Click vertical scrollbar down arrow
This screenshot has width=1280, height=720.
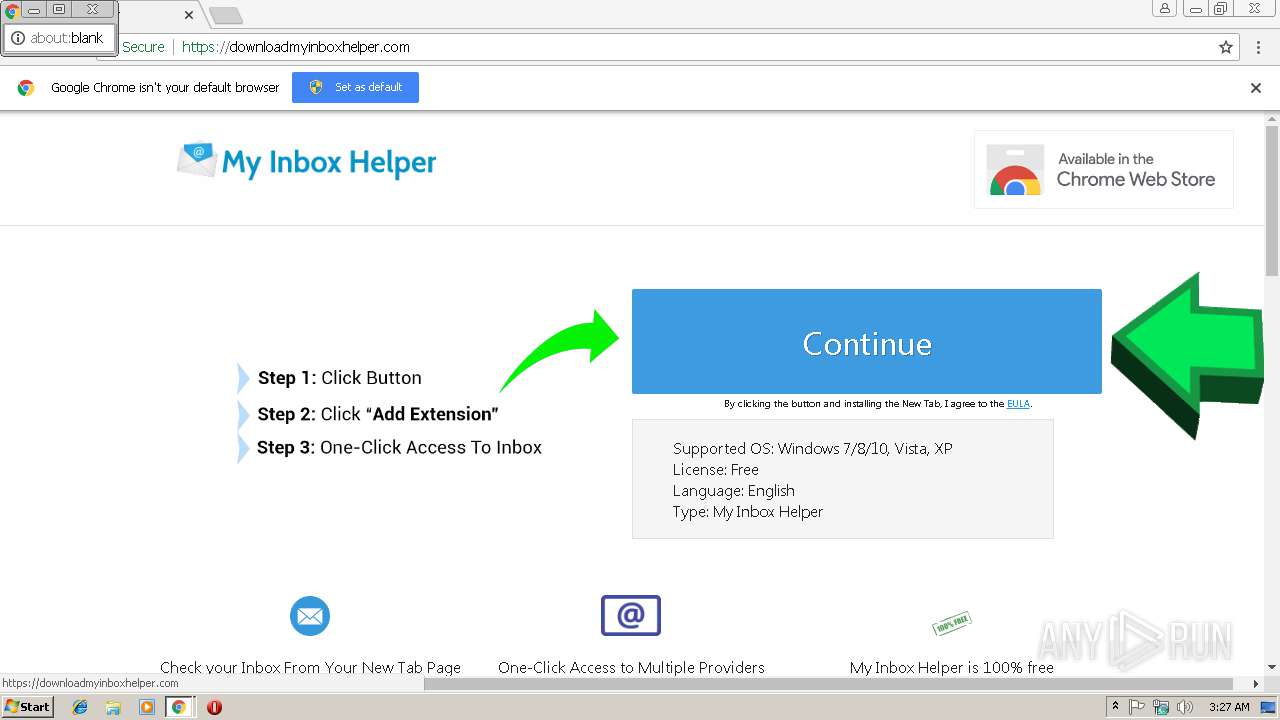pos(1272,667)
